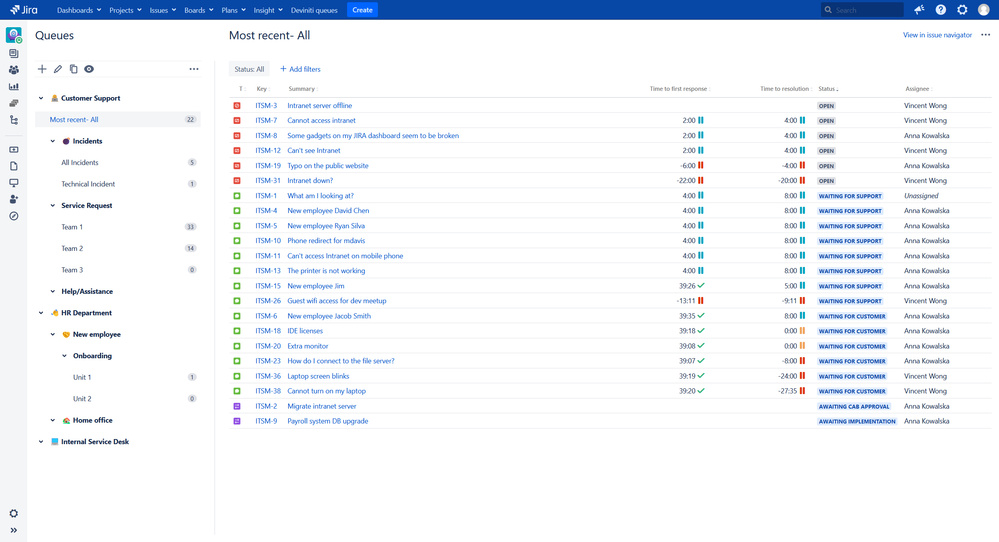This screenshot has width=999, height=542.
Task: Copy queue with duplicate icon
Action: (x=73, y=69)
